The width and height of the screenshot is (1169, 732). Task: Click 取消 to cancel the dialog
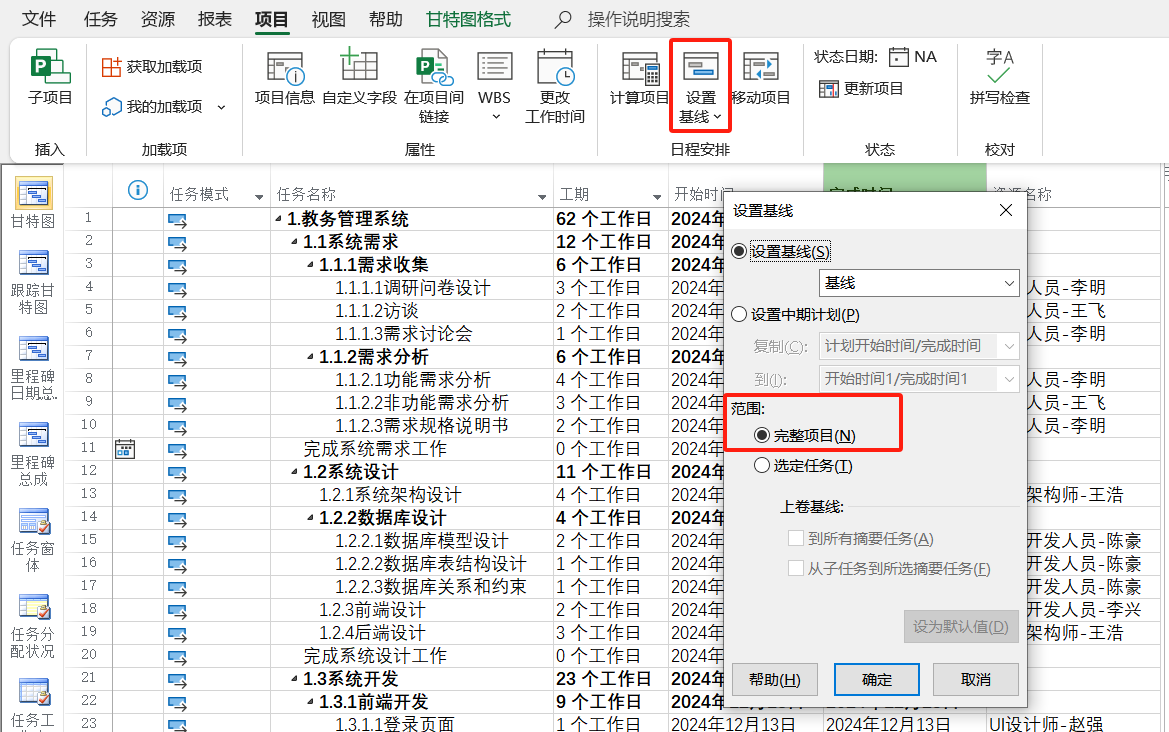[975, 679]
